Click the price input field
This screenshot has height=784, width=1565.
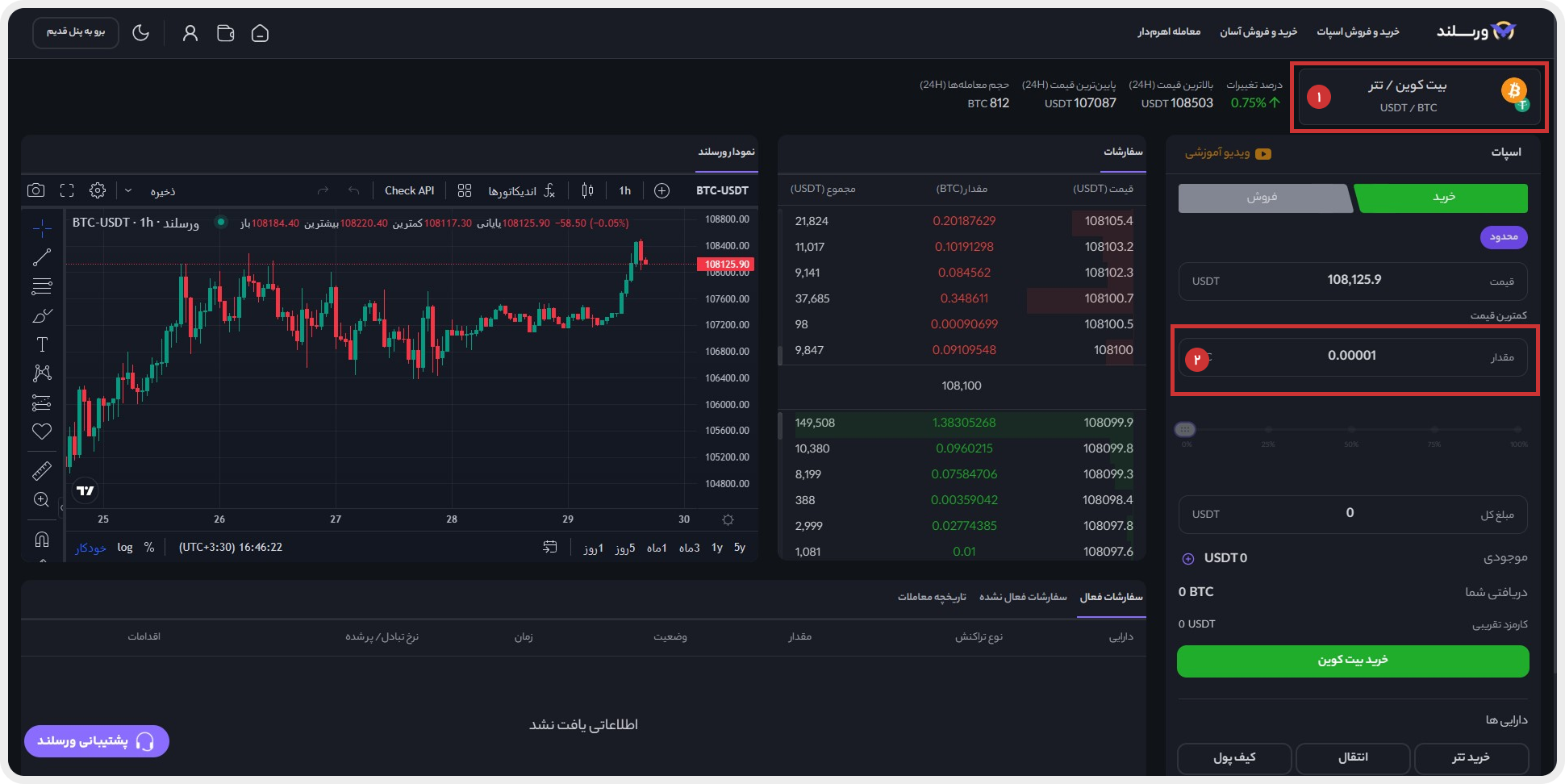tap(1353, 281)
